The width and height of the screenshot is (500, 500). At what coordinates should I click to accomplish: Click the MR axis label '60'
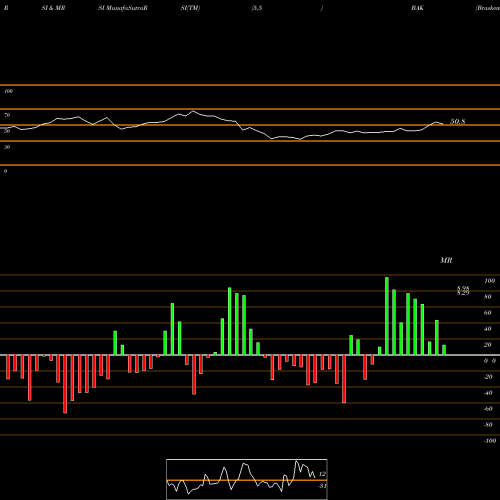(487, 313)
